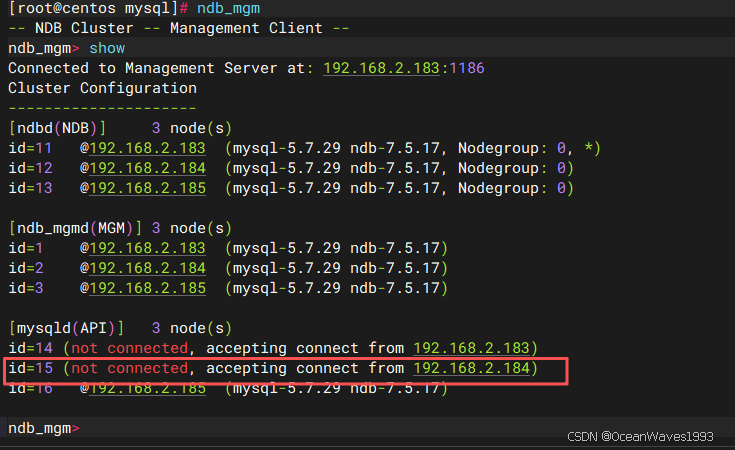
Task: Click the Management Server IP 192.168.2.183 link
Action: (381, 68)
